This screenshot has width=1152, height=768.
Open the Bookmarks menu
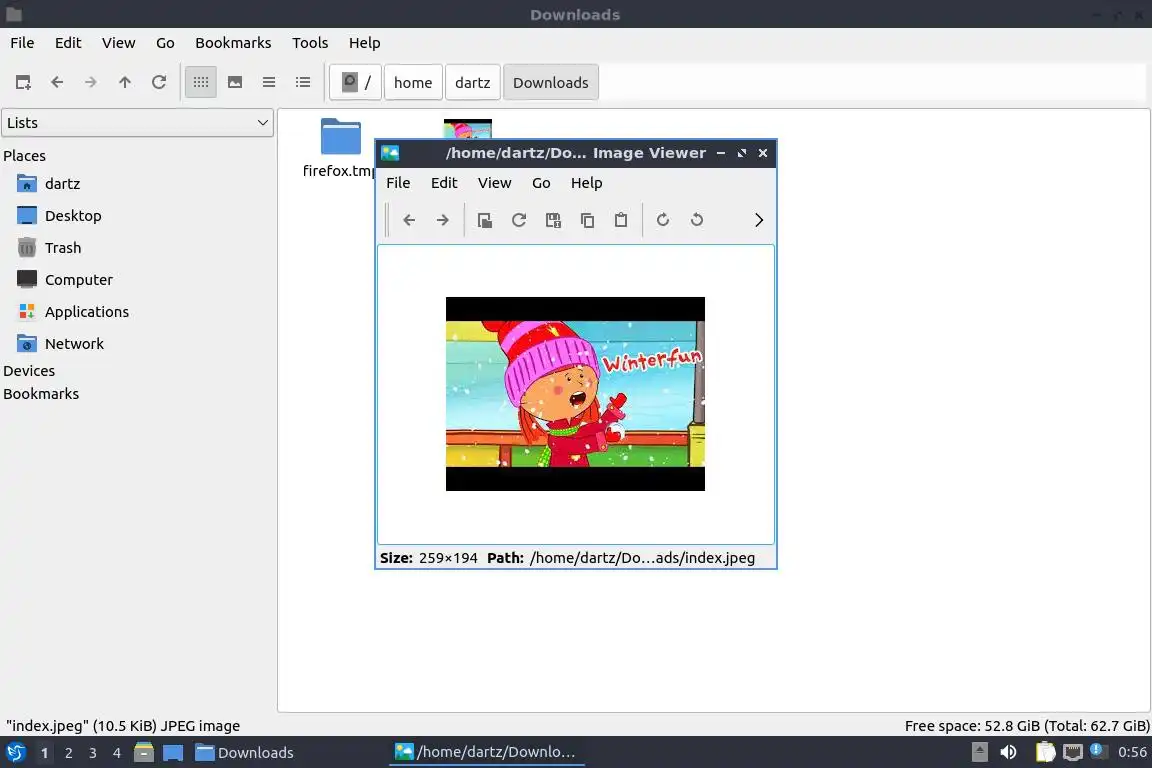tap(233, 43)
